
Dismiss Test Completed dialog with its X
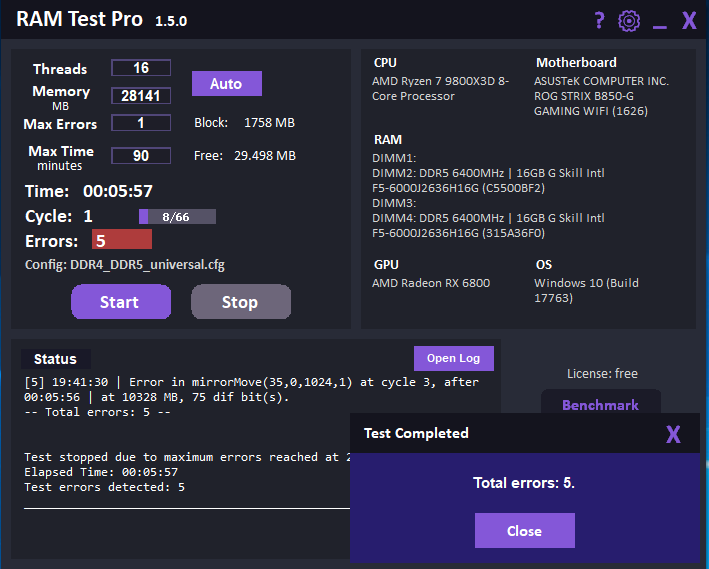pyautogui.click(x=673, y=434)
